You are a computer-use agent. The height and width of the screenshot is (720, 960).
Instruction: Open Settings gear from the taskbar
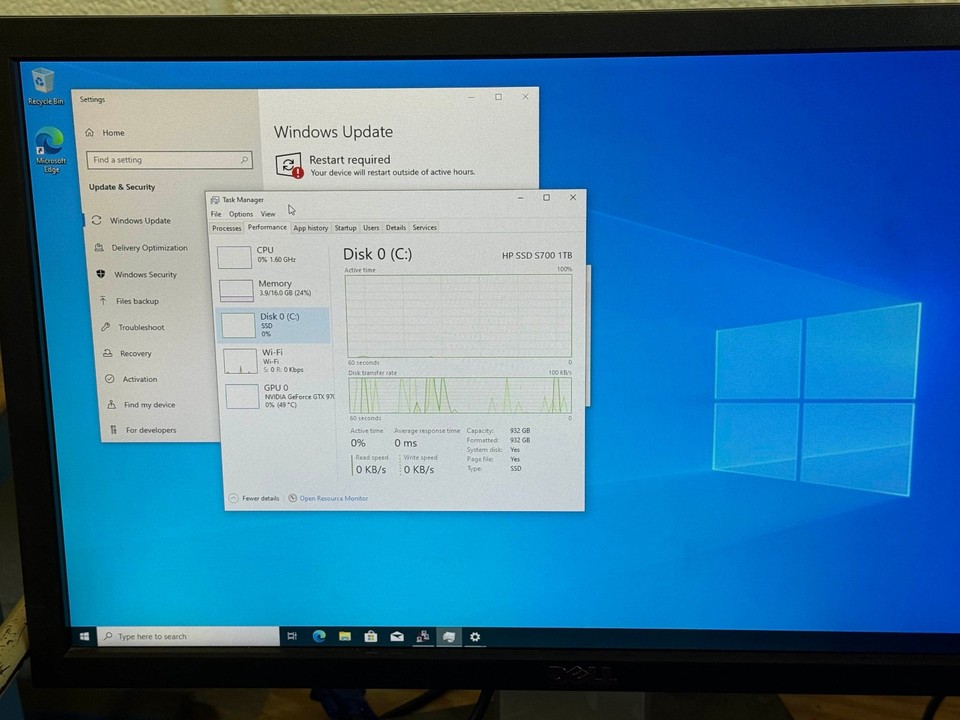click(x=475, y=636)
